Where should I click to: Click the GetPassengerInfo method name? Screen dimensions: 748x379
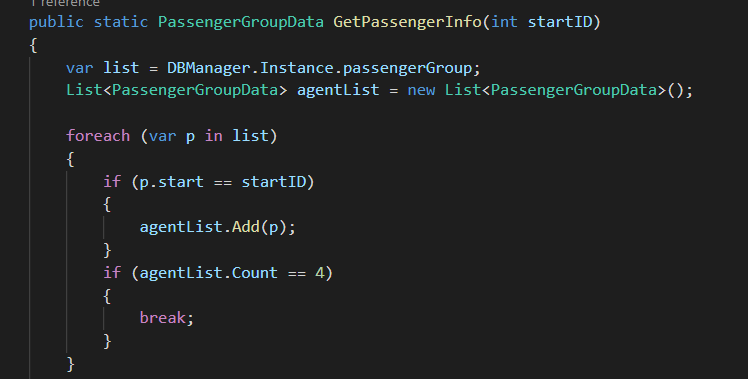pyautogui.click(x=407, y=22)
